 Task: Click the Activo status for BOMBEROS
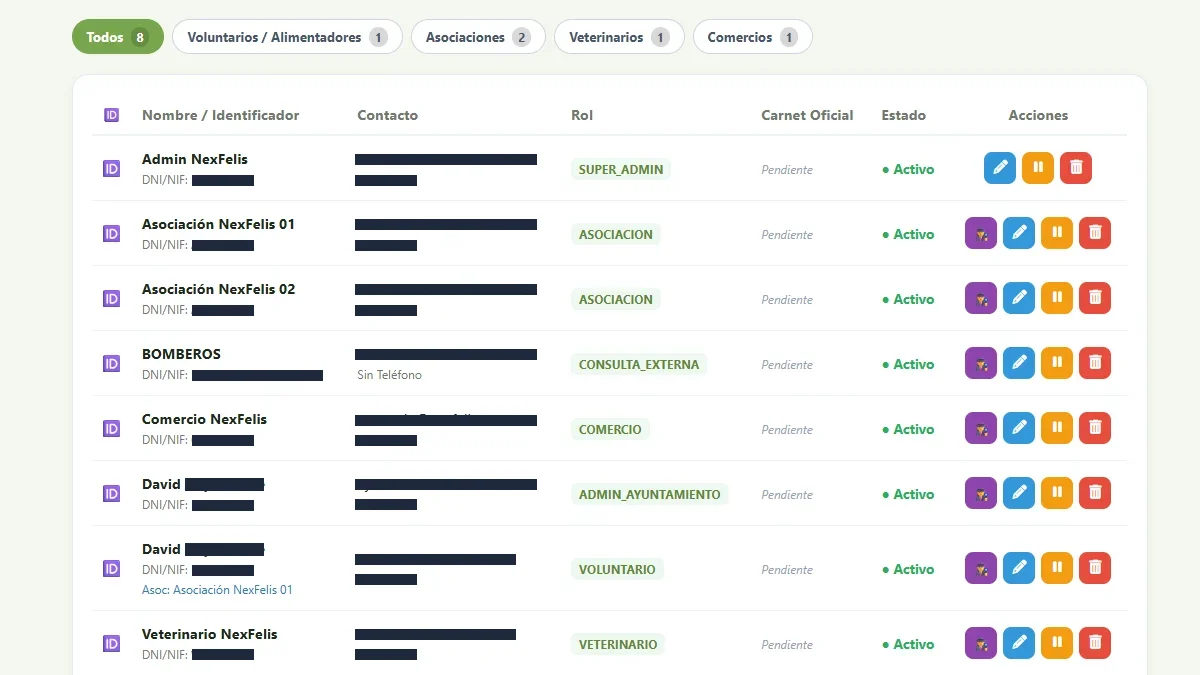[908, 364]
